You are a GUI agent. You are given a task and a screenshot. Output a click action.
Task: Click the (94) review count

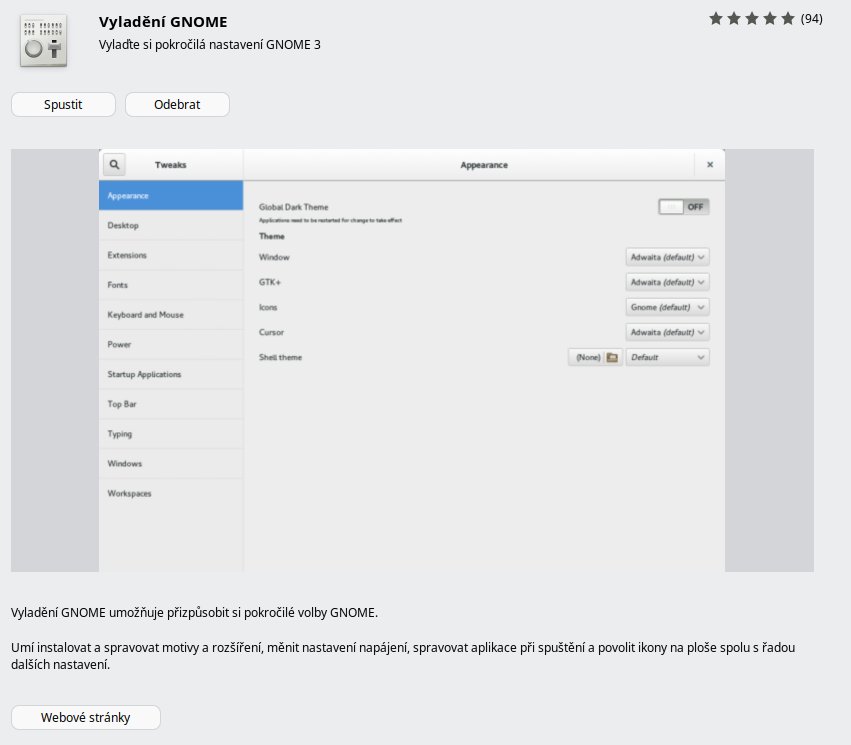click(x=811, y=19)
